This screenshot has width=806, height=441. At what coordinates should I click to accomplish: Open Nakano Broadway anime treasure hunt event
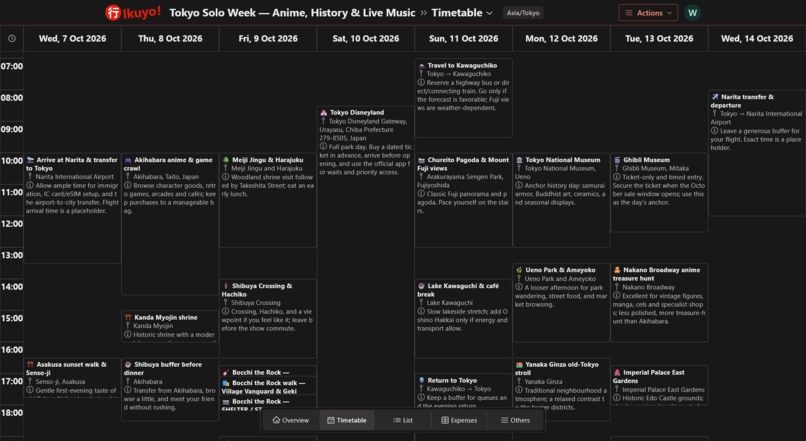pos(659,303)
